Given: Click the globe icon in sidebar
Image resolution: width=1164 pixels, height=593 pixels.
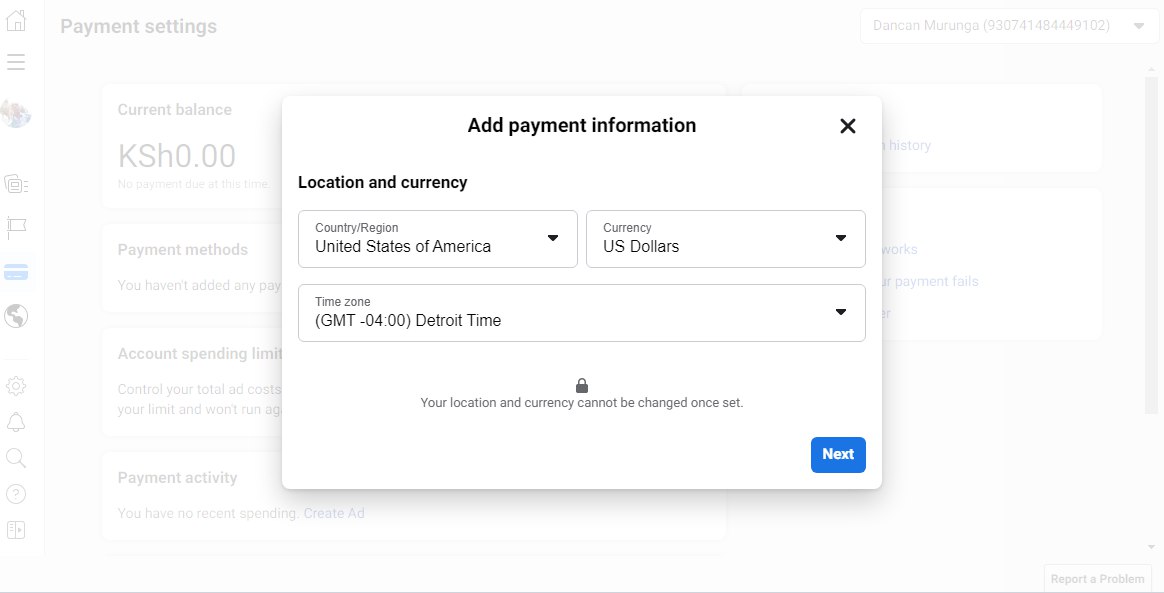Looking at the screenshot, I should pyautogui.click(x=16, y=317).
